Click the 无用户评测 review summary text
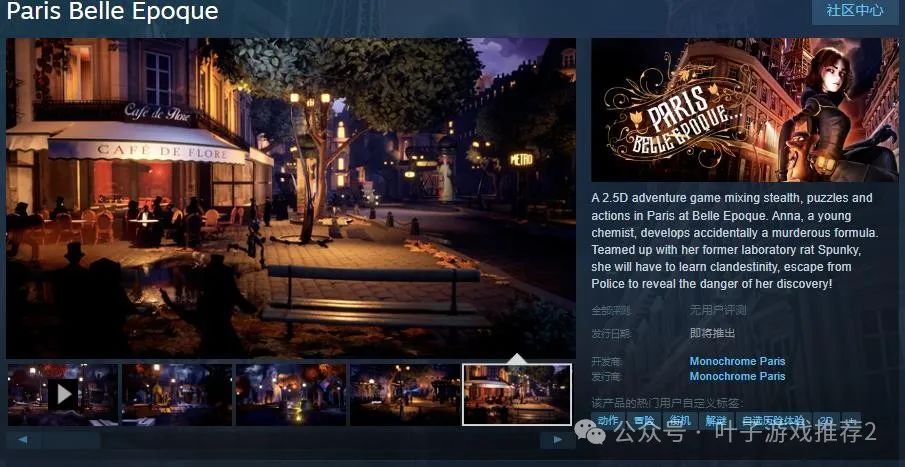905x467 pixels. [x=718, y=311]
